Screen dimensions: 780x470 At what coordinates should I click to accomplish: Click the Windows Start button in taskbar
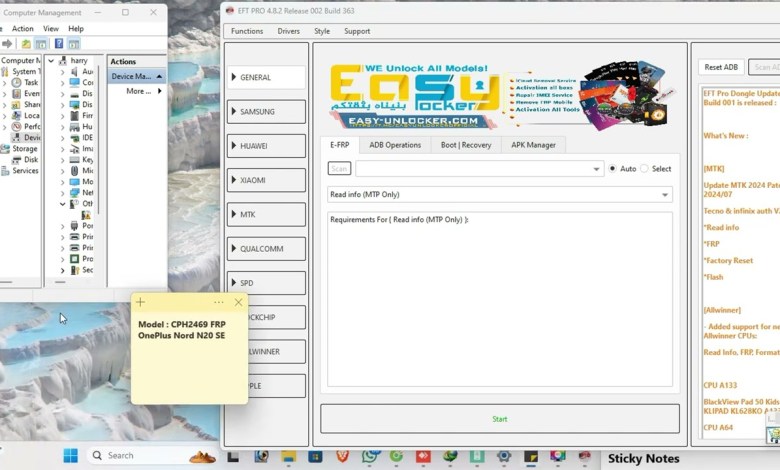pyautogui.click(x=71, y=456)
